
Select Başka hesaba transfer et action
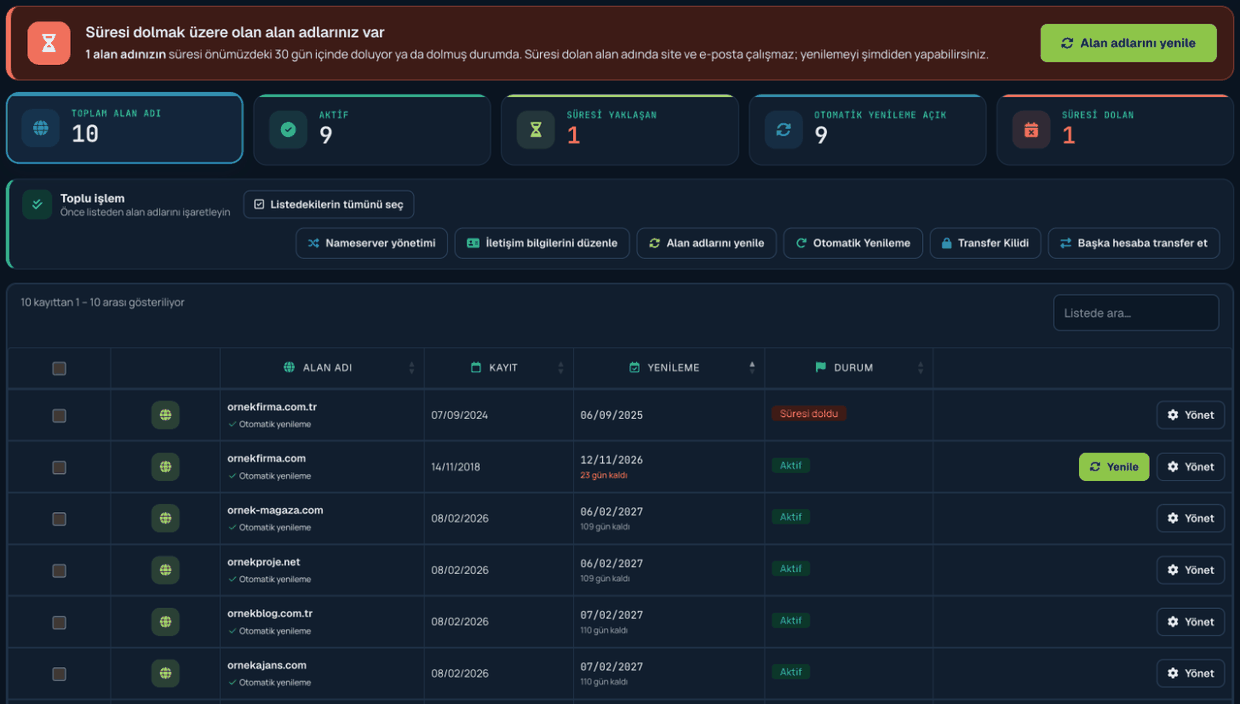(x=1134, y=243)
